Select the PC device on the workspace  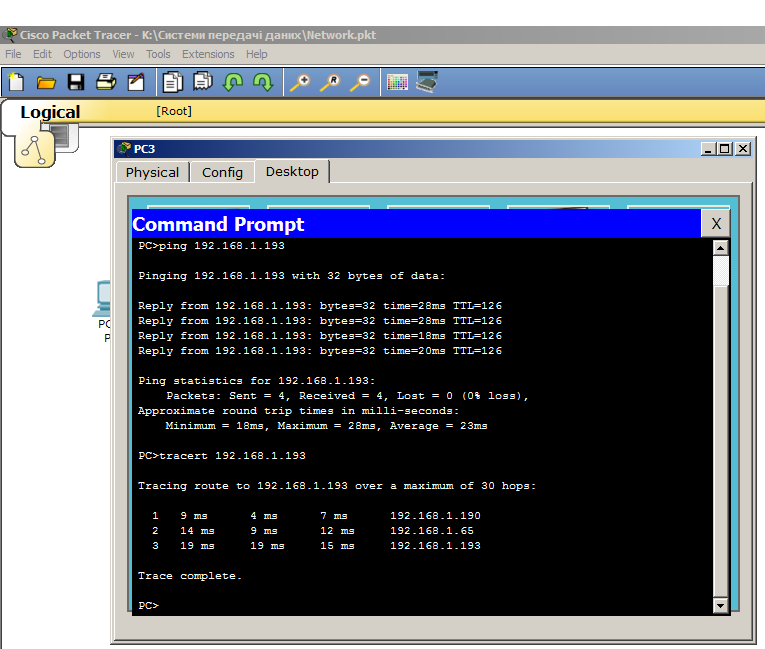pos(102,299)
